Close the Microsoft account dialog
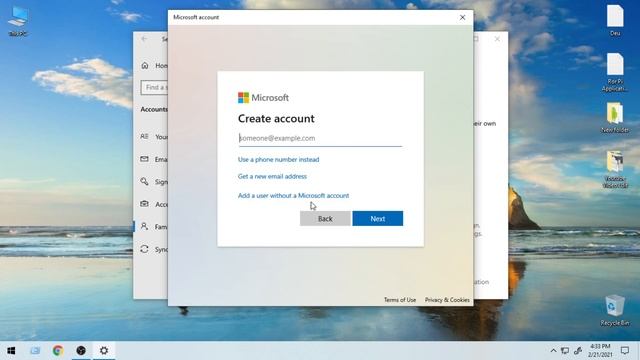Screen dimensions: 640x360 (x=462, y=18)
